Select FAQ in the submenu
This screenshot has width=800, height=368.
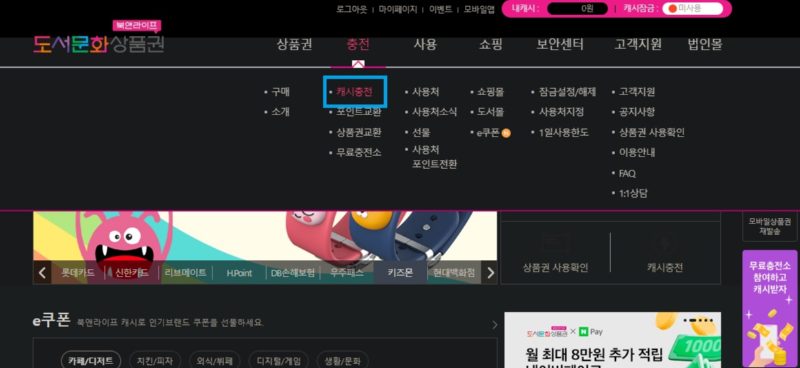(627, 174)
